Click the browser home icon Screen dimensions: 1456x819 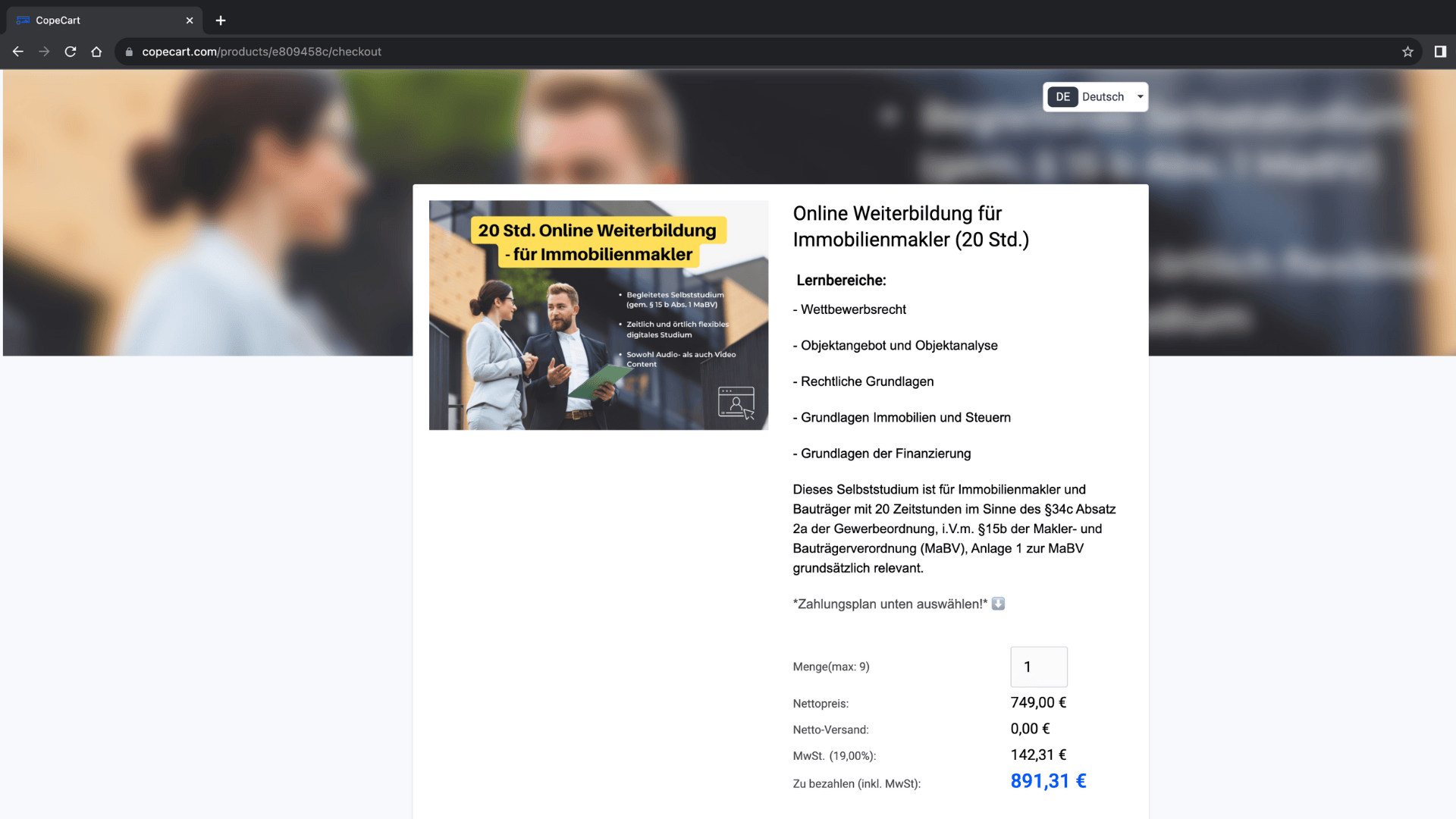click(x=96, y=52)
